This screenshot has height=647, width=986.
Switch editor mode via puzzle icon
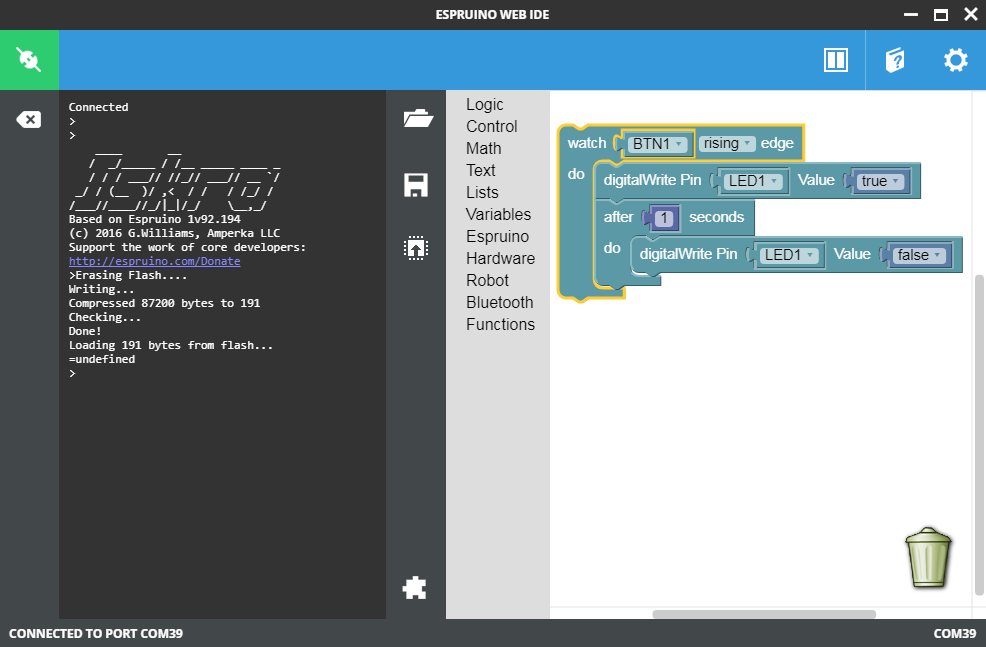[x=416, y=588]
